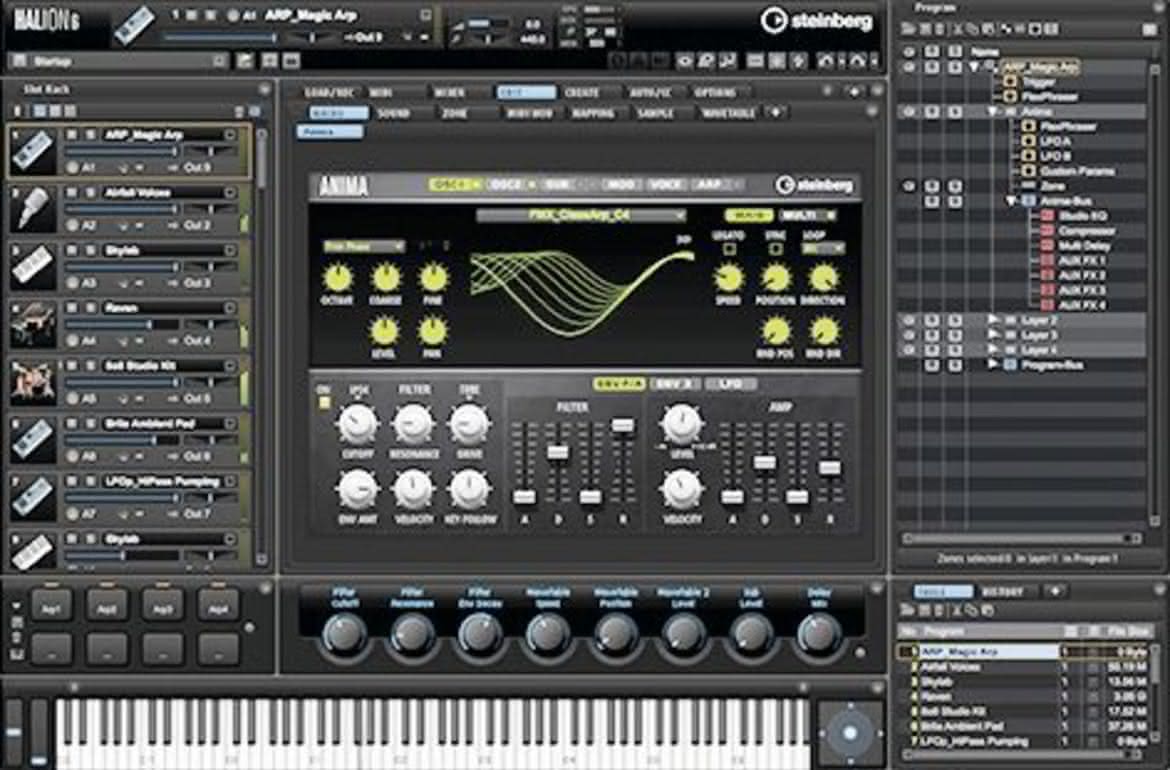Viewport: 1170px width, 770px height.
Task: Click the Program-Bus icon in program tree
Action: [x=1010, y=365]
